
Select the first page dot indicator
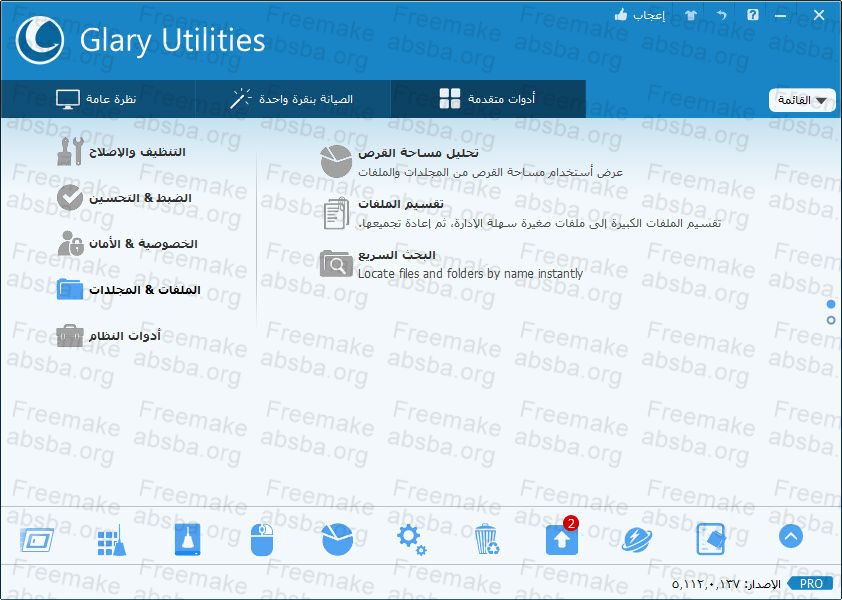pos(831,305)
